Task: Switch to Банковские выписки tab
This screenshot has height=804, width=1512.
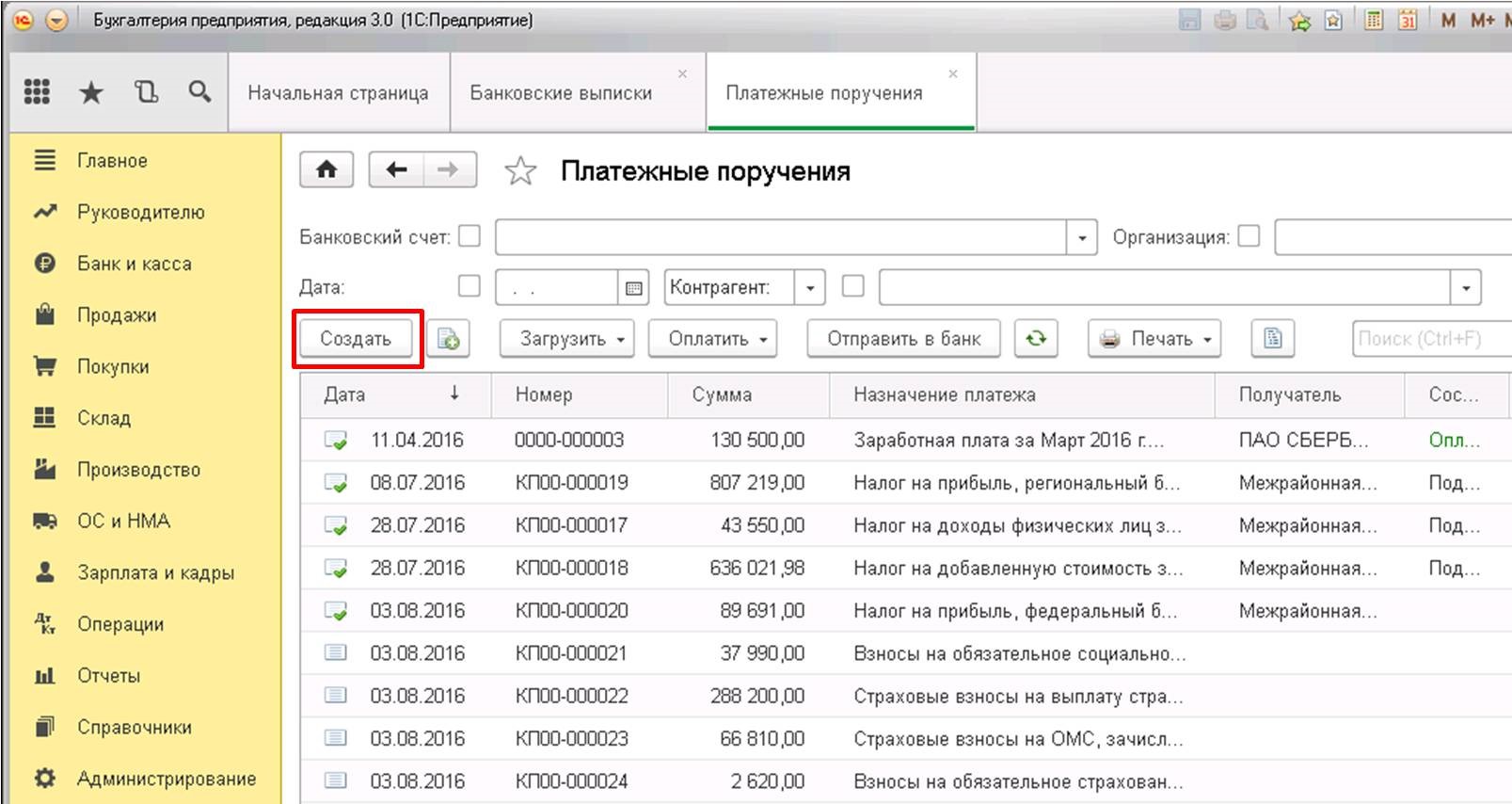Action: click(561, 93)
